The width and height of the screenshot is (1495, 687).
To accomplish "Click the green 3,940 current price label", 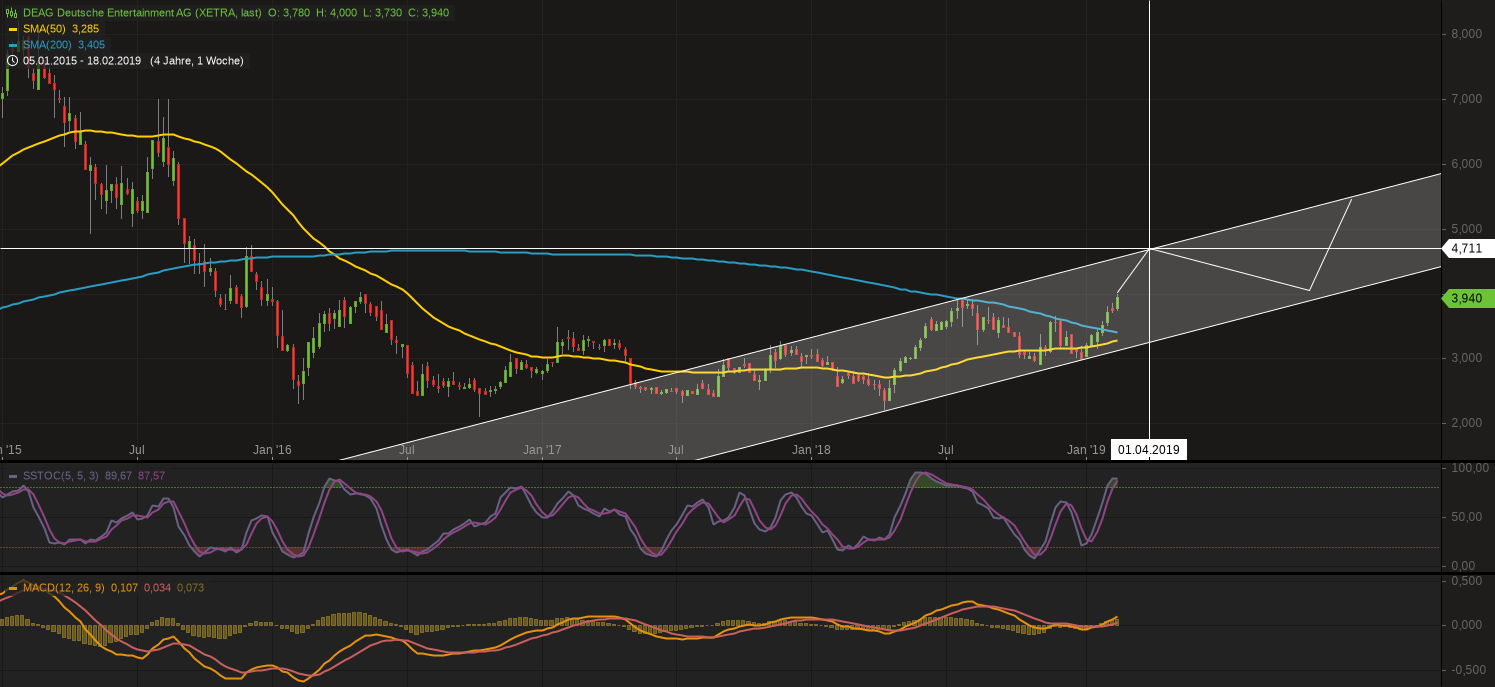I will [1465, 297].
